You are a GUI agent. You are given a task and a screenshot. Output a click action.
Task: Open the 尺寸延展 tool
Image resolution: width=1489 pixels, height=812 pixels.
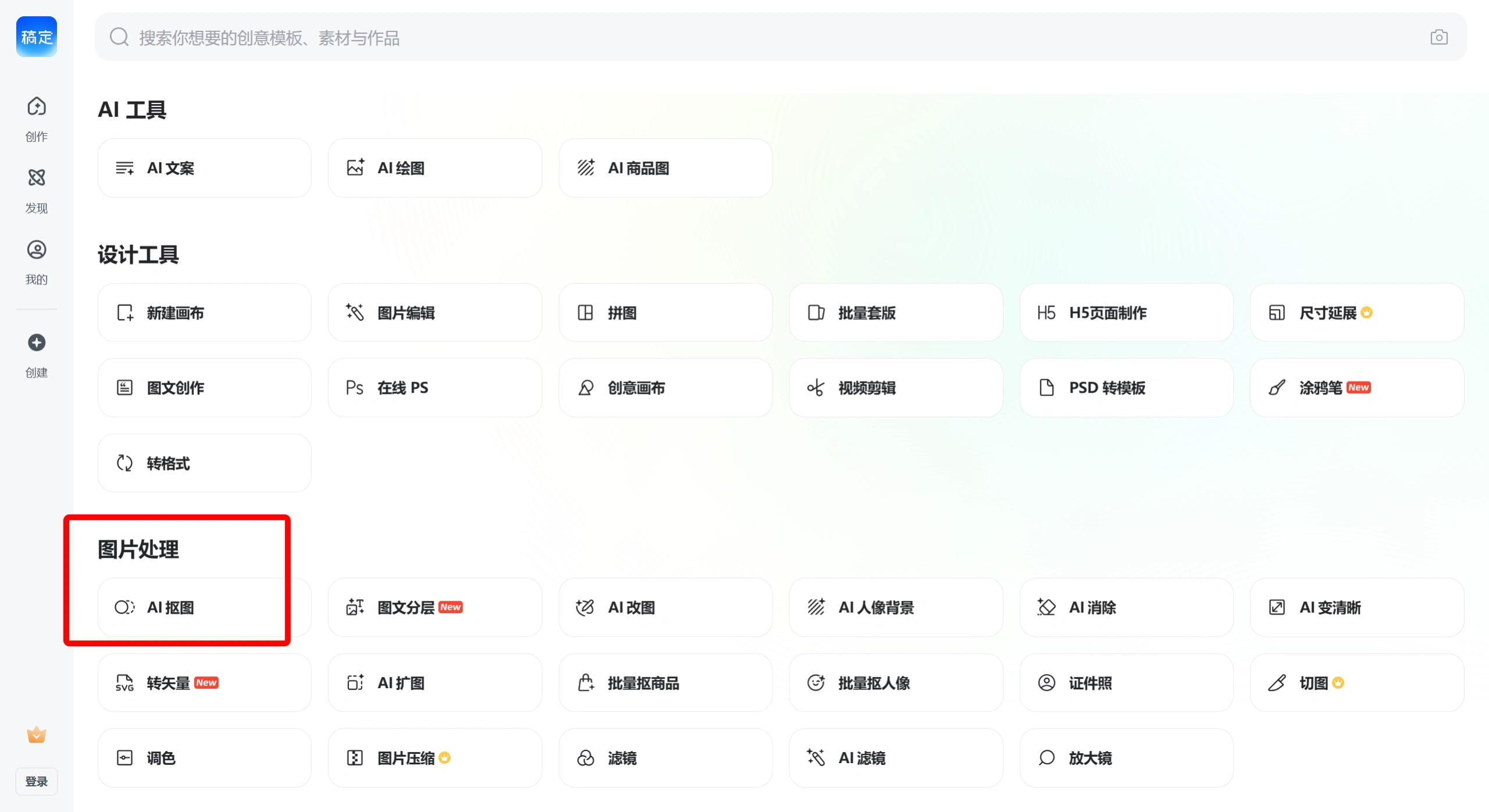(x=1357, y=313)
